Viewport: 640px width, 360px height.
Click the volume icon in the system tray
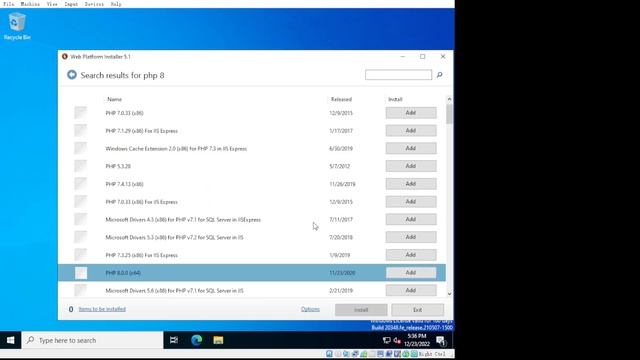[x=397, y=340]
